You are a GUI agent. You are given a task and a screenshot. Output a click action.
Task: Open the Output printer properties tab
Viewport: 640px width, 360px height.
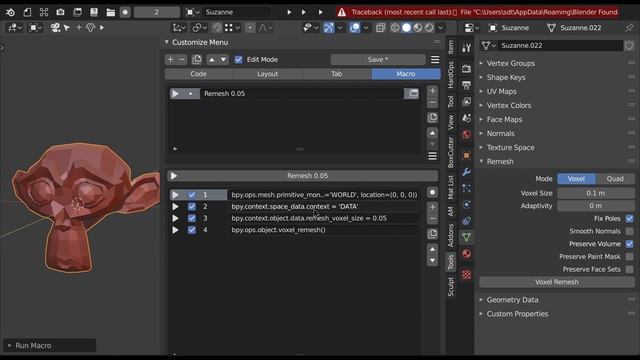[466, 84]
